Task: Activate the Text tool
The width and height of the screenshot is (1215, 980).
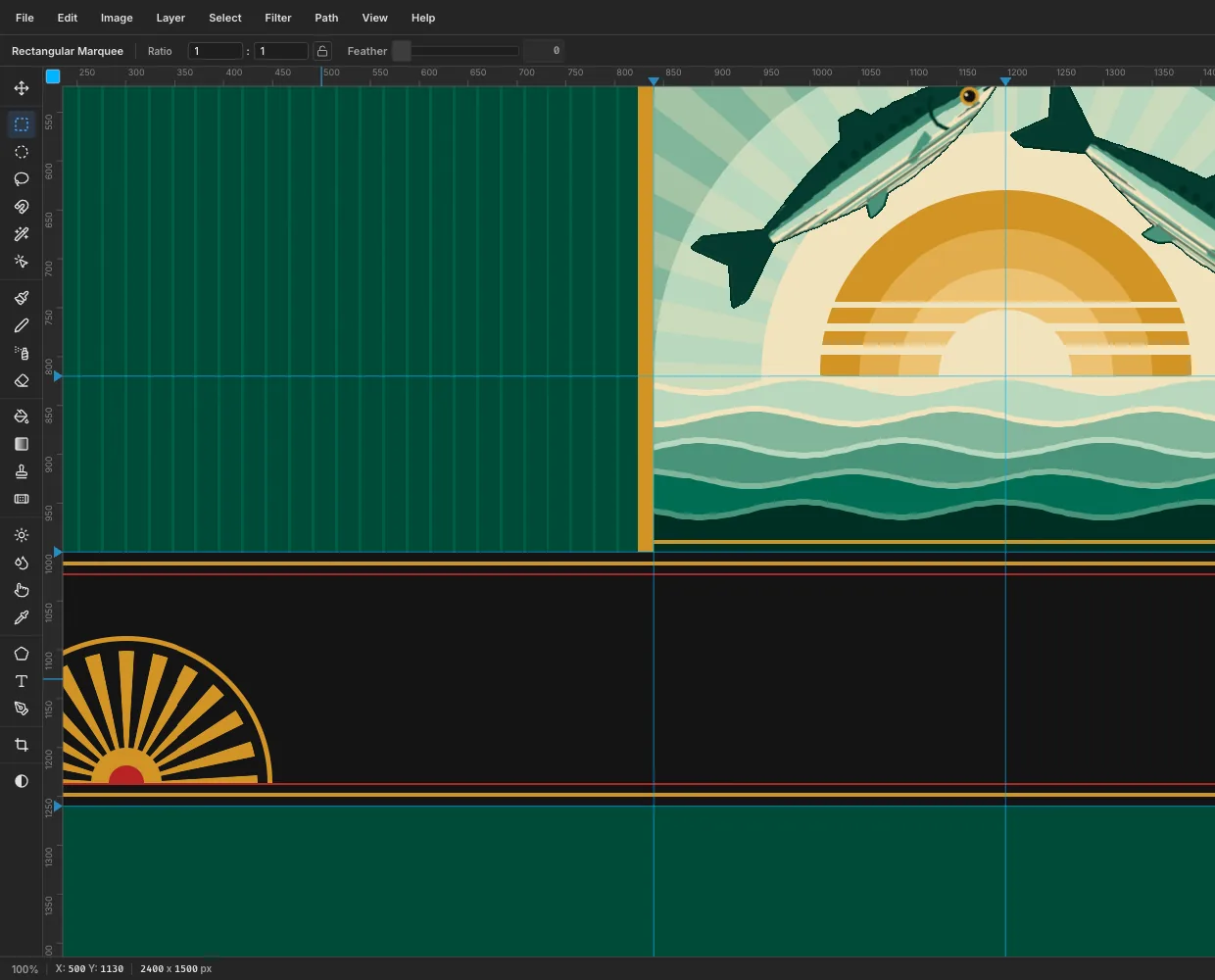Action: click(22, 681)
